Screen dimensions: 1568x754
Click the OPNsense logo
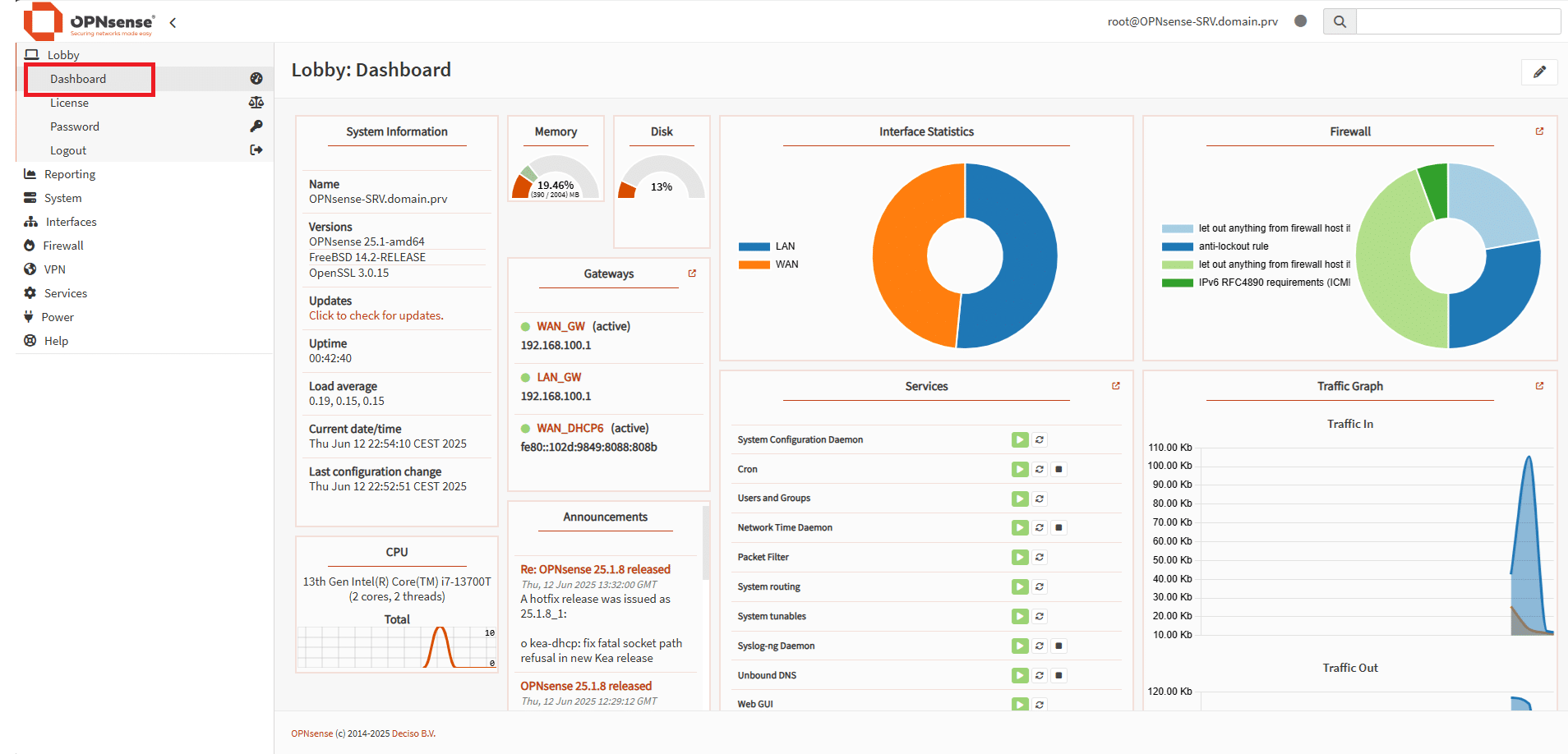(89, 21)
